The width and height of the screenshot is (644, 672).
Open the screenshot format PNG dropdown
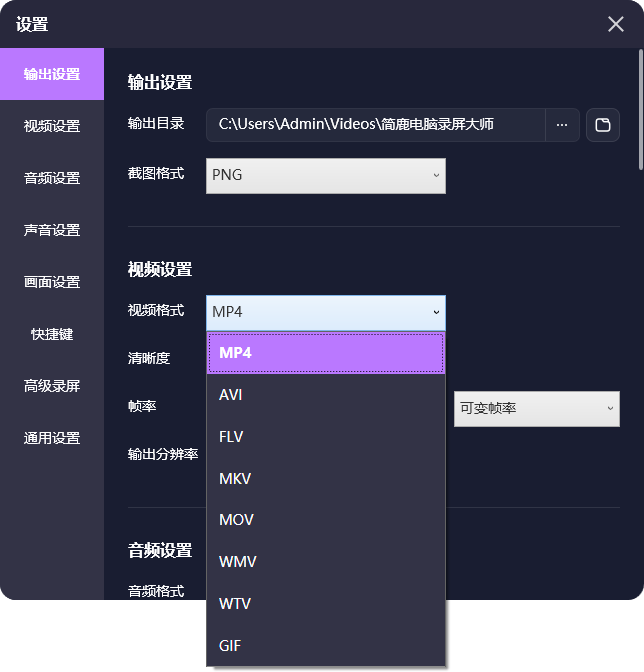[x=326, y=176]
